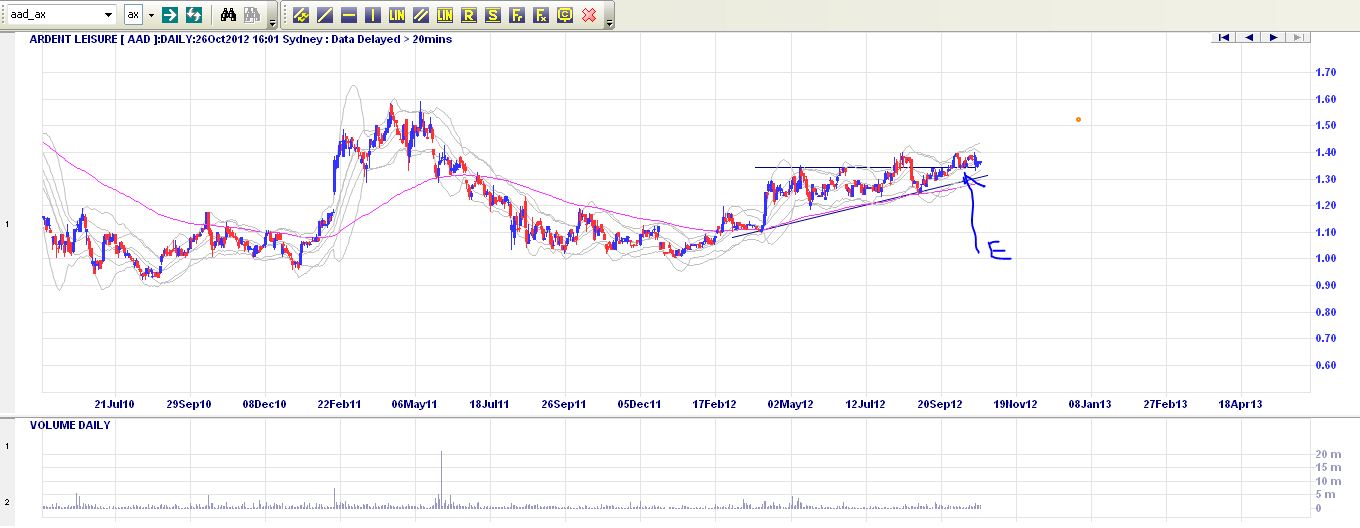Select the S support line tool
The image size is (1360, 528).
[493, 15]
